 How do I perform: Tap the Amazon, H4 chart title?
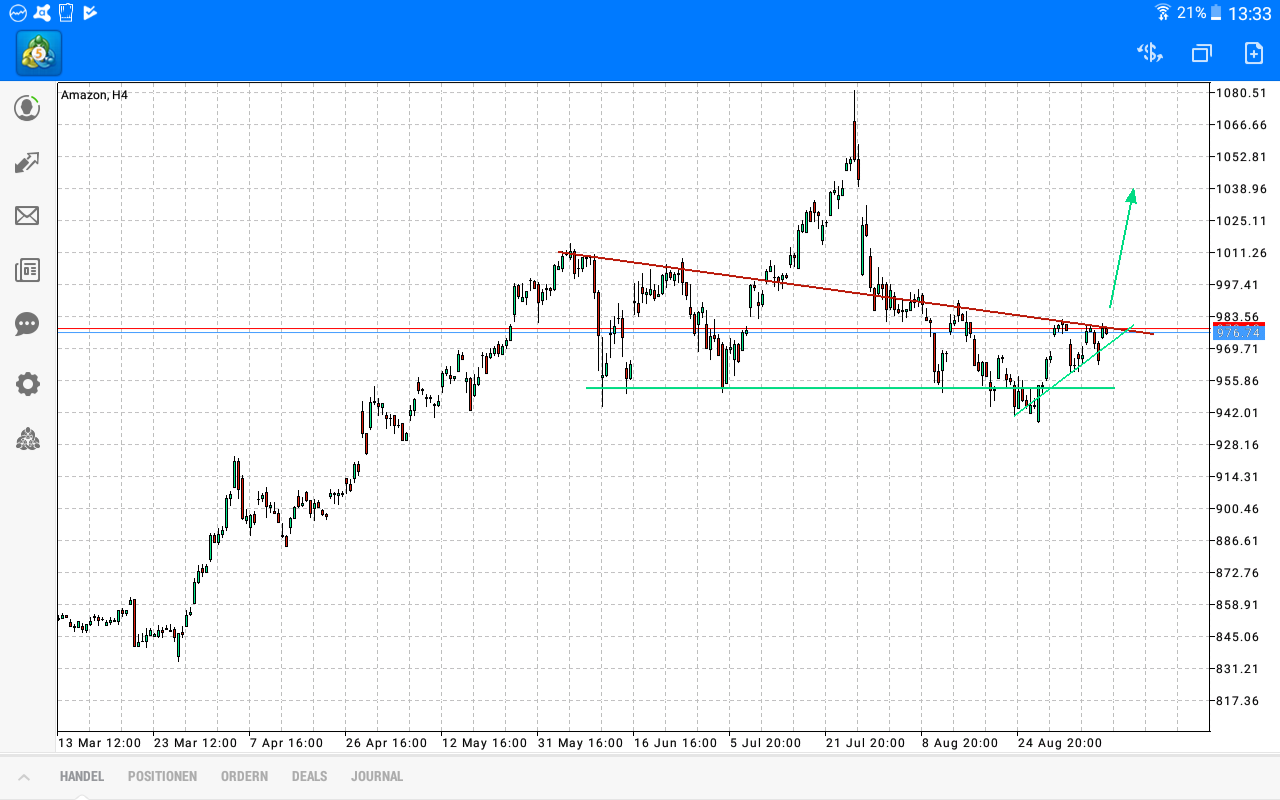point(95,95)
